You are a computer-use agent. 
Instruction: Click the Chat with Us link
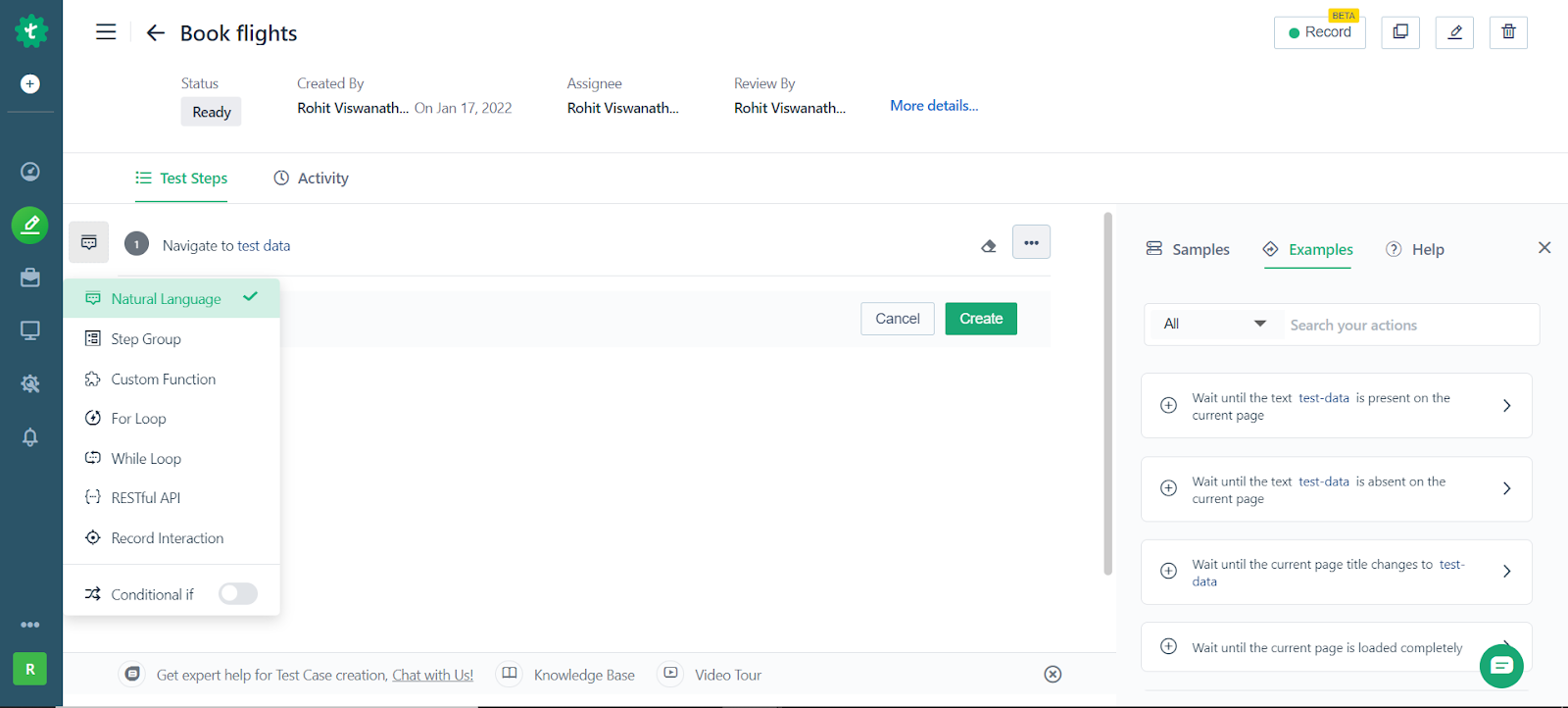[x=433, y=675]
